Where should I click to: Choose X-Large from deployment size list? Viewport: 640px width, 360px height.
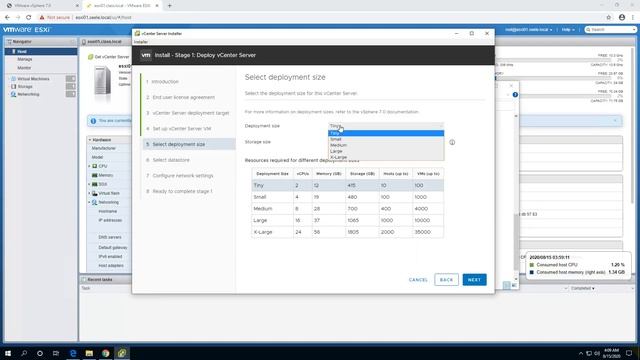pyautogui.click(x=386, y=157)
